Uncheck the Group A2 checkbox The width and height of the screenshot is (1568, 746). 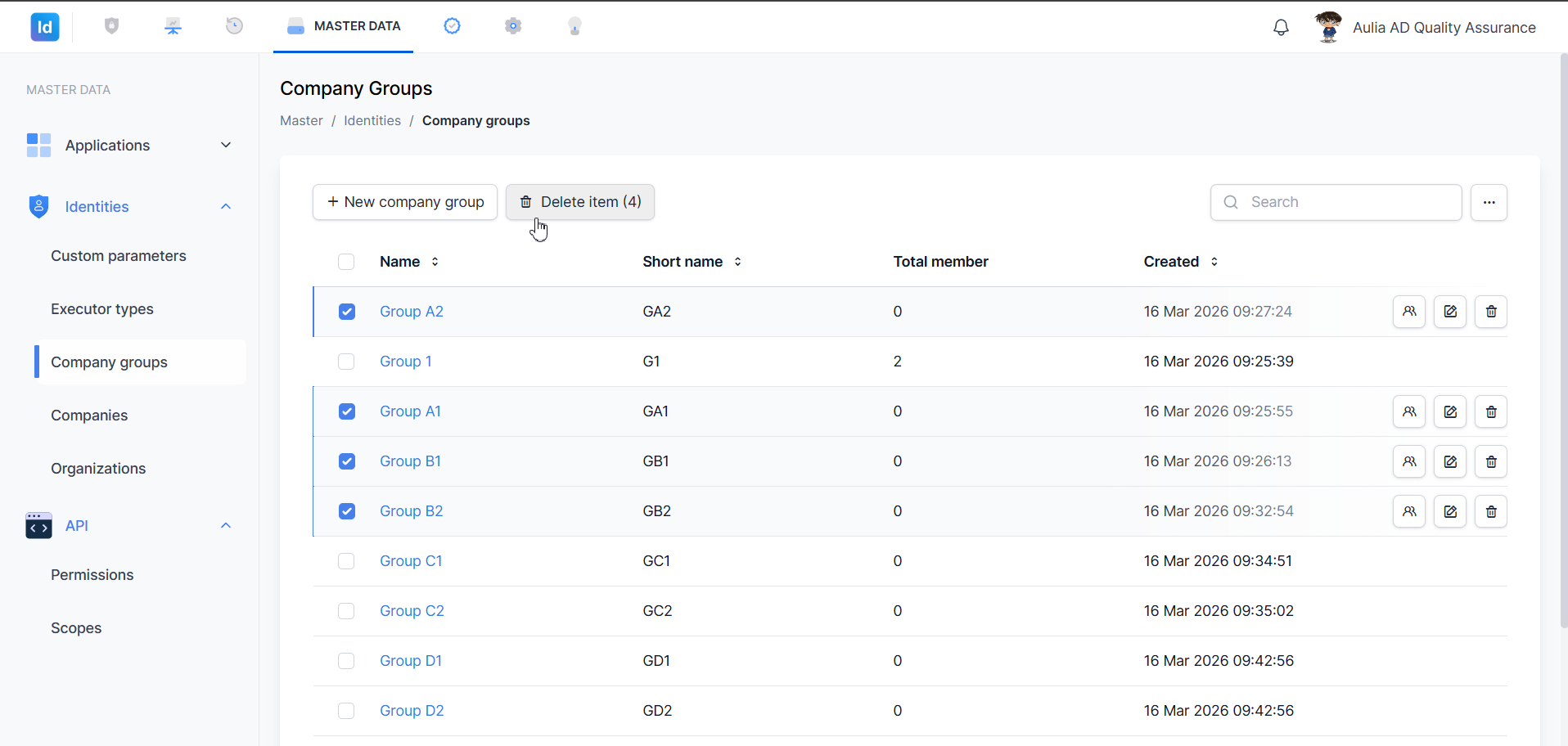coord(347,312)
